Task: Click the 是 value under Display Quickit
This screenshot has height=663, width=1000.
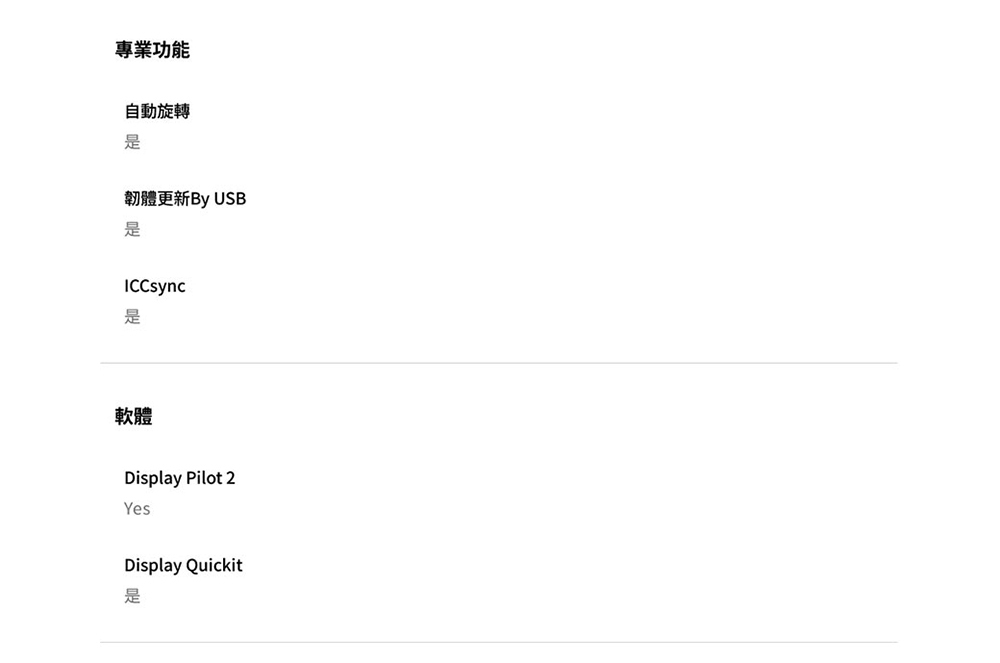Action: (132, 596)
